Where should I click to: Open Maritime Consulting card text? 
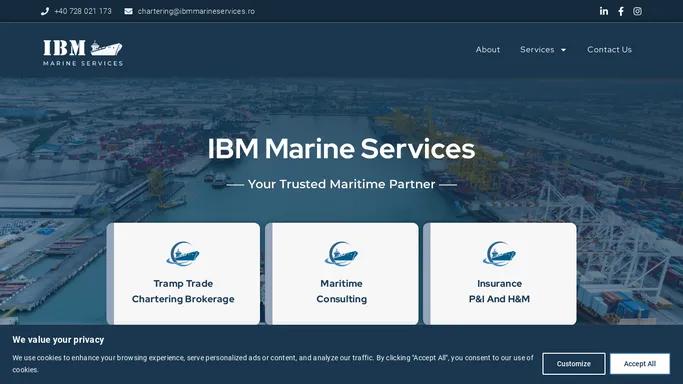coord(342,291)
